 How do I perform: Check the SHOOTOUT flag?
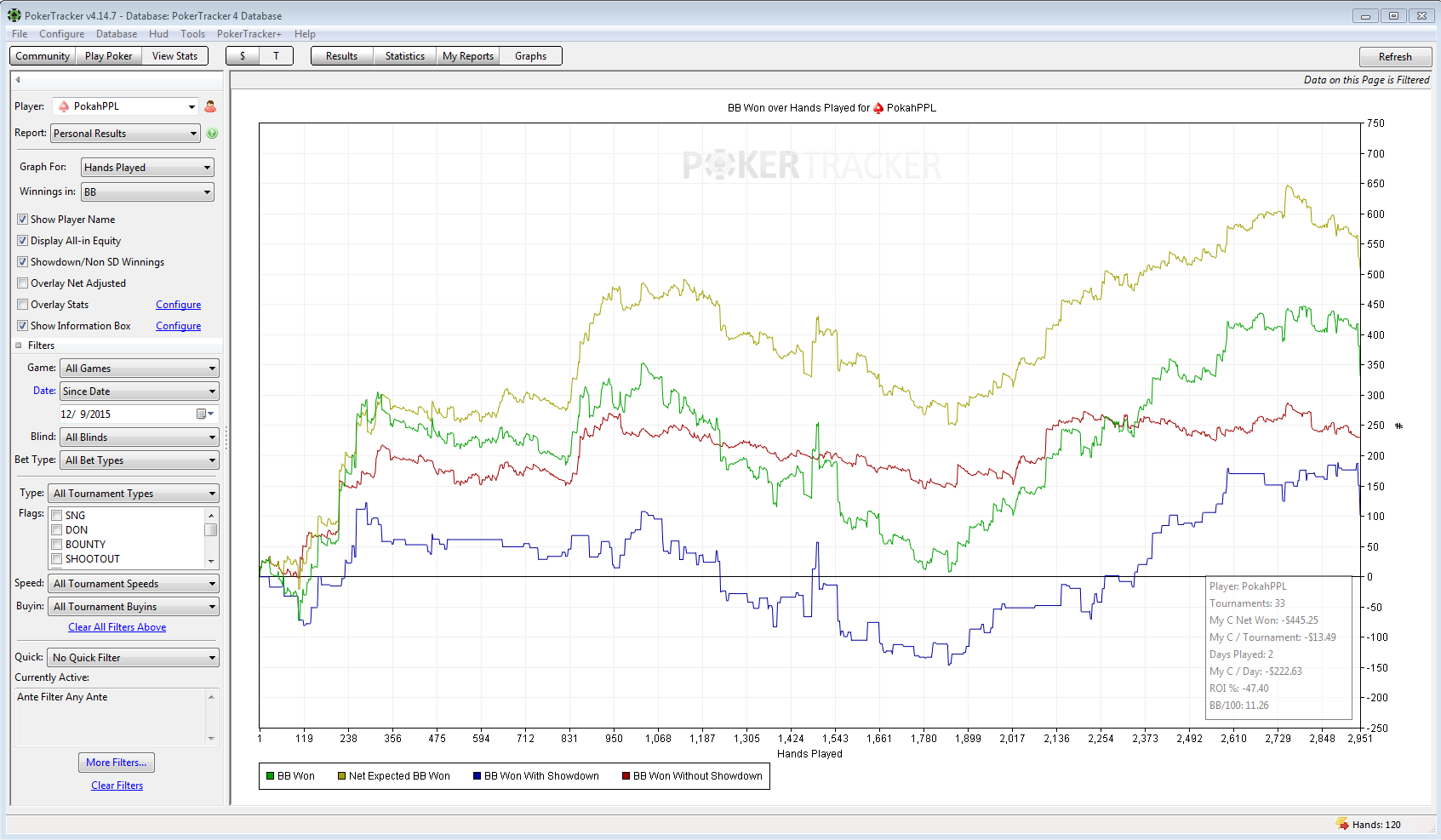tap(57, 559)
